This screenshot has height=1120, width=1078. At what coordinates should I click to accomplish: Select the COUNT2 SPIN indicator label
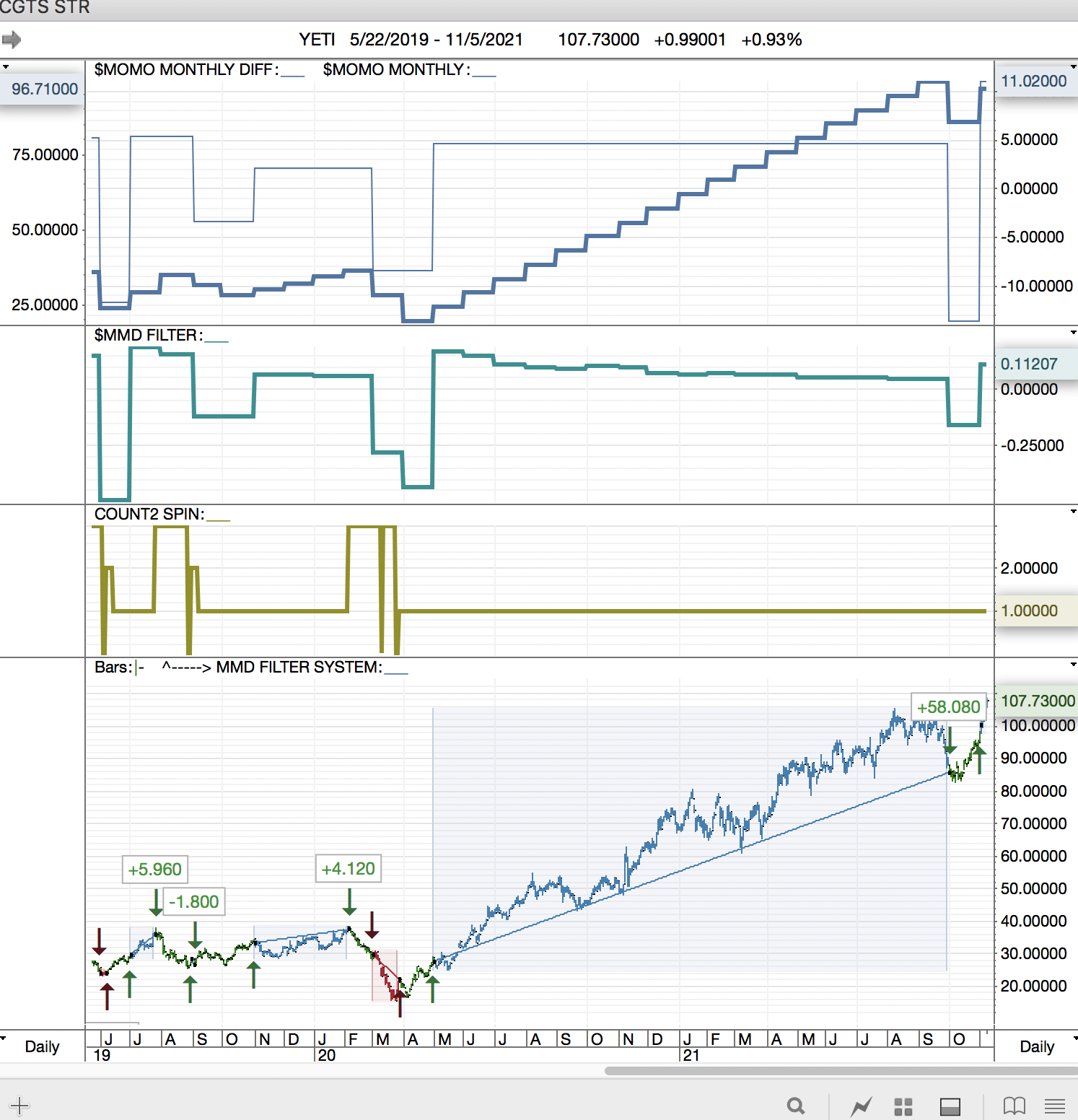(x=149, y=514)
